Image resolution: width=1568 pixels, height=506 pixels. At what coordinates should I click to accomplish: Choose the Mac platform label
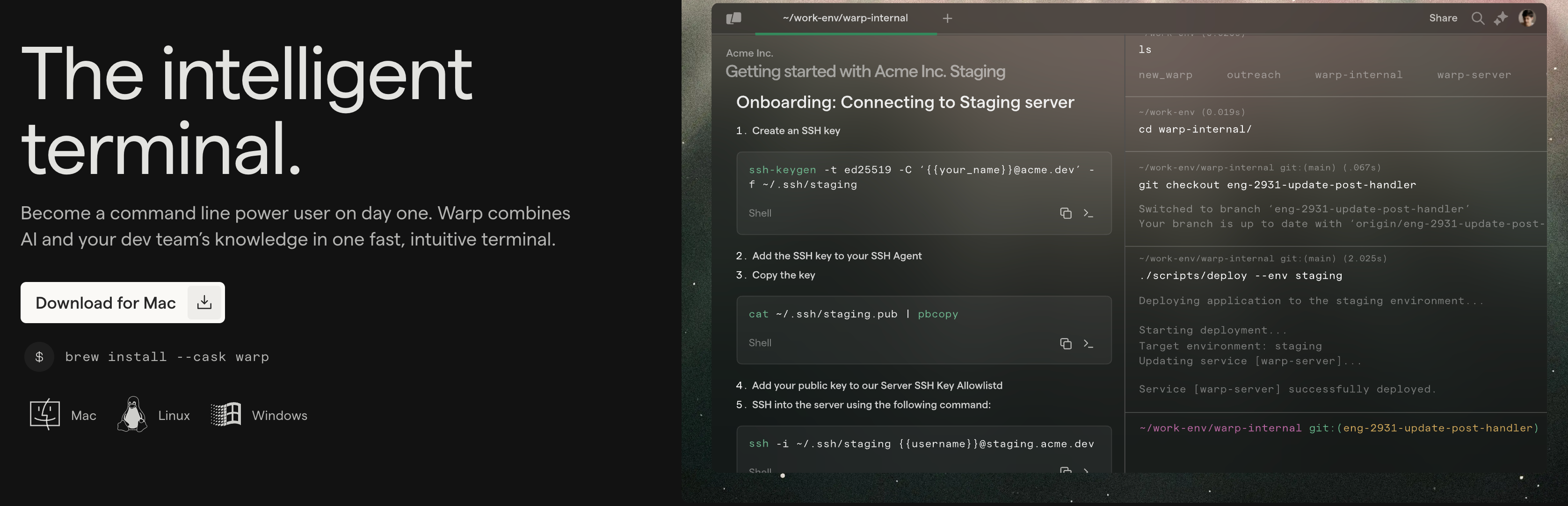83,415
